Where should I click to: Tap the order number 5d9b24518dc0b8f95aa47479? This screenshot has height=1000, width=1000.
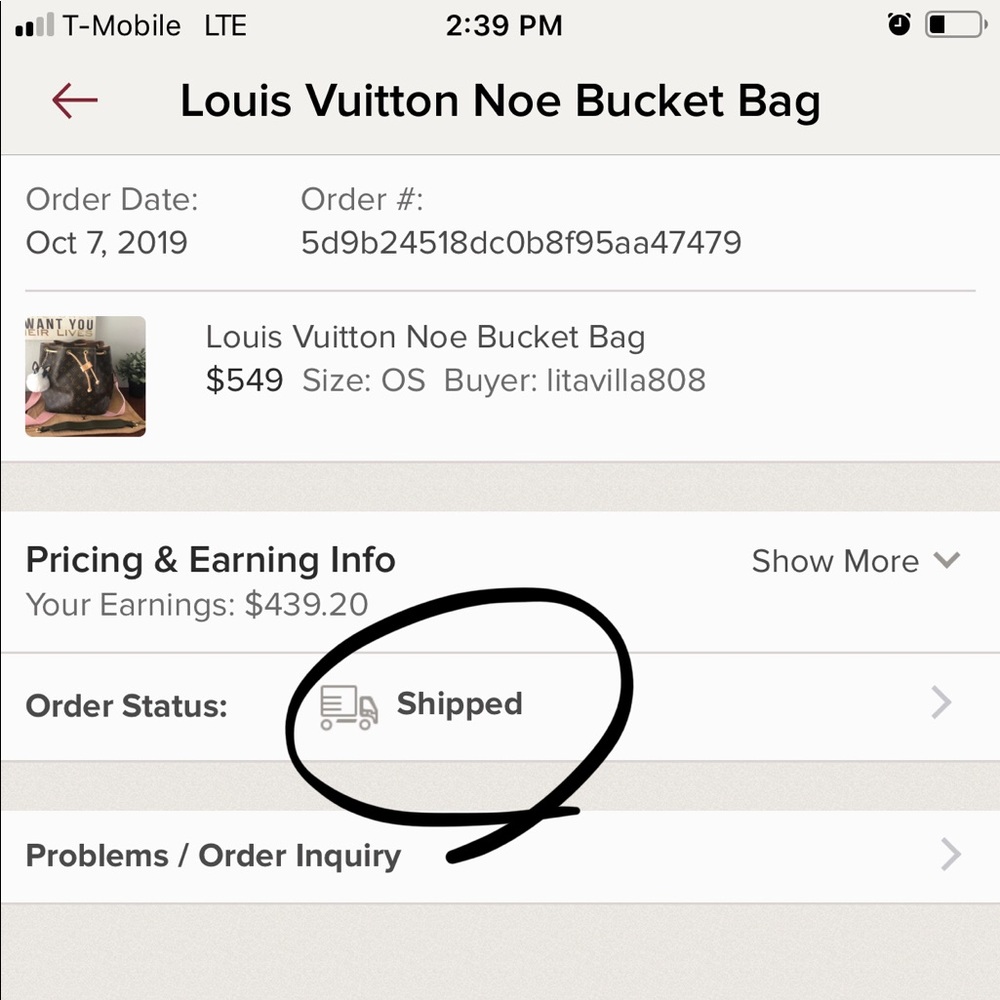tap(521, 242)
